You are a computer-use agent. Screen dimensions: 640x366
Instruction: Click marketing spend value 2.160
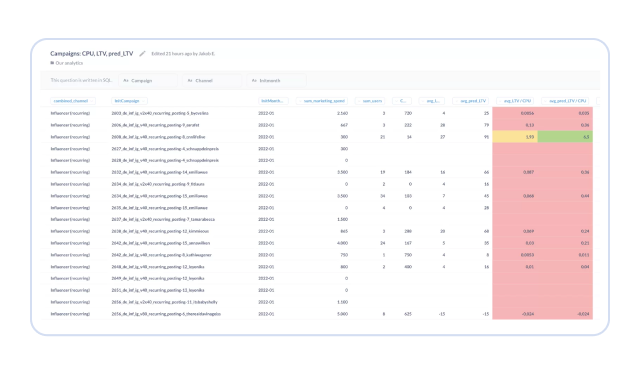pyautogui.click(x=342, y=113)
